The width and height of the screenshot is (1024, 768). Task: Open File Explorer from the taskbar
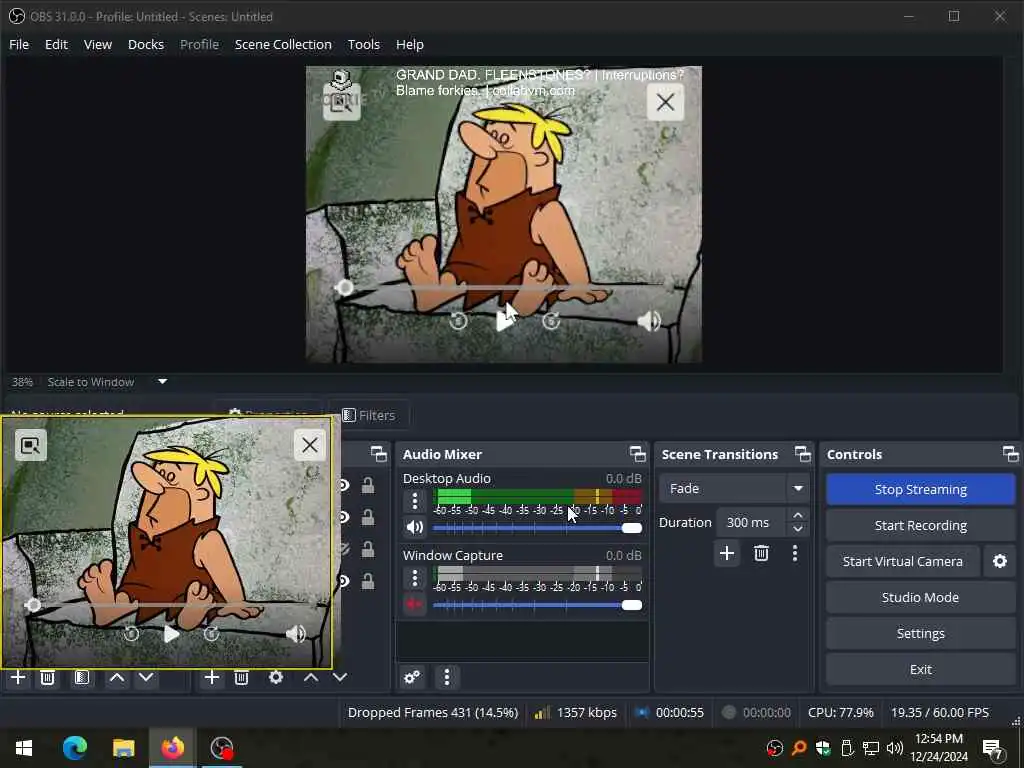(123, 748)
